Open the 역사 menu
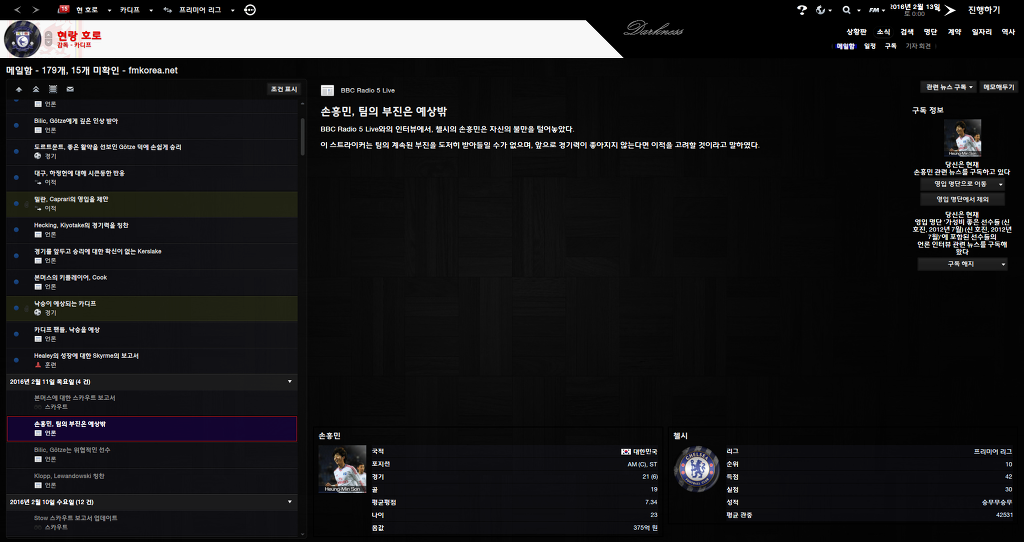 click(1008, 31)
